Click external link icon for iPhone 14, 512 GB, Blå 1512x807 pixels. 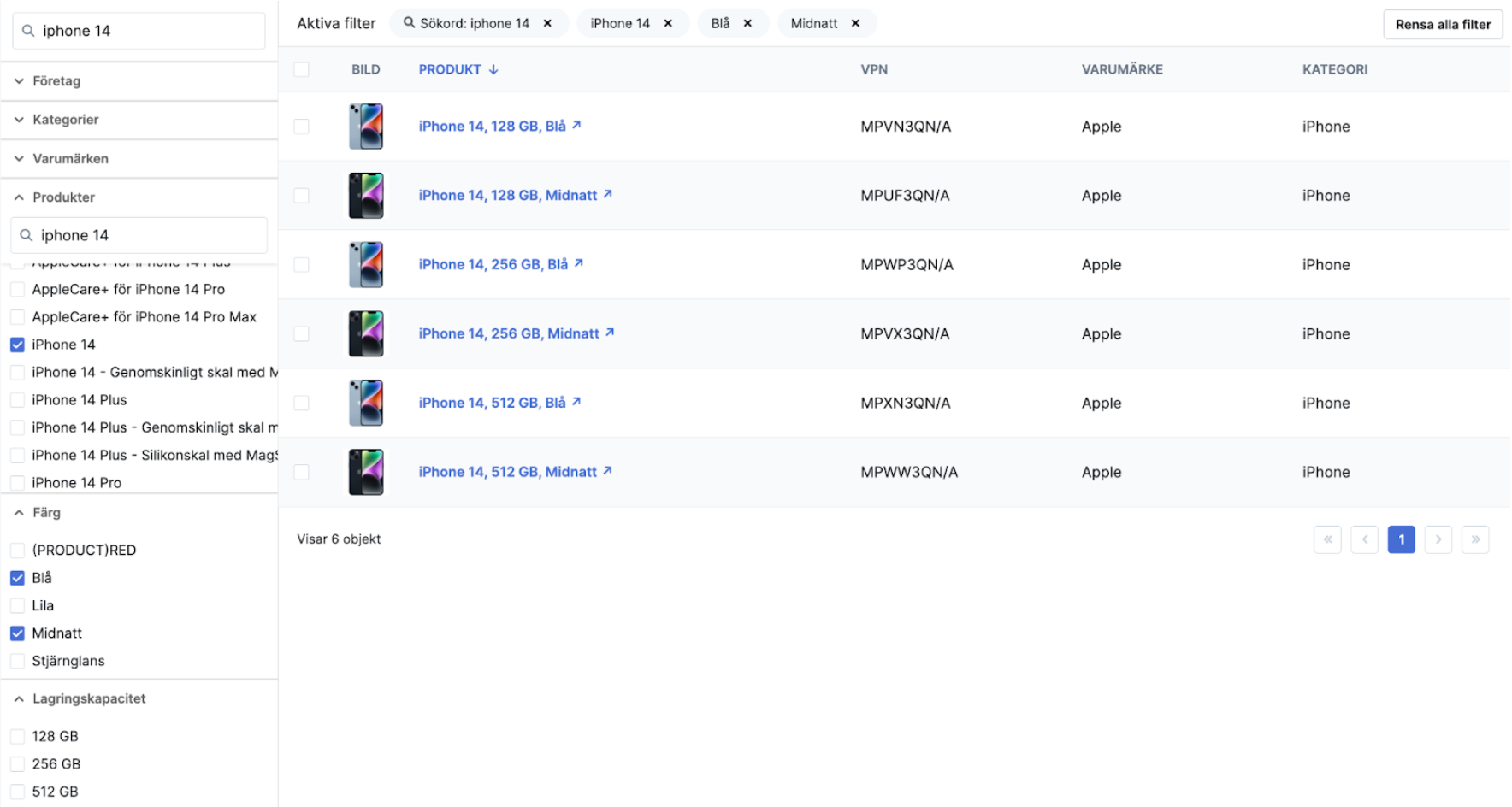[576, 402]
